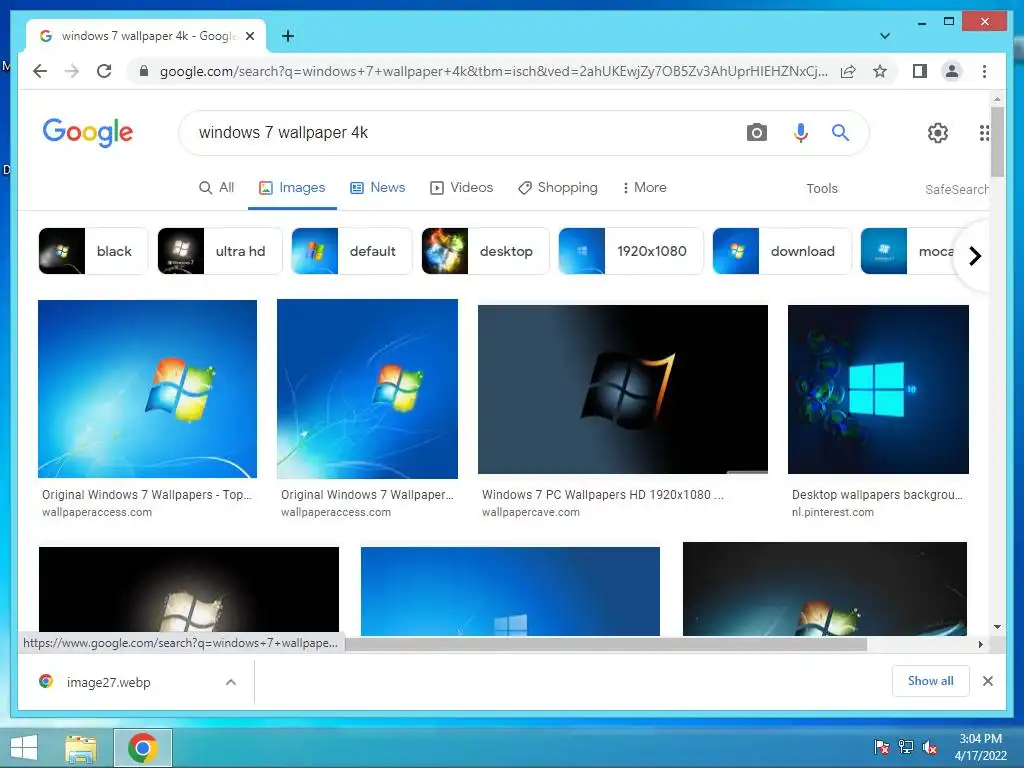
Task: Click the horizontal scrollbar thumb
Action: coord(605,644)
